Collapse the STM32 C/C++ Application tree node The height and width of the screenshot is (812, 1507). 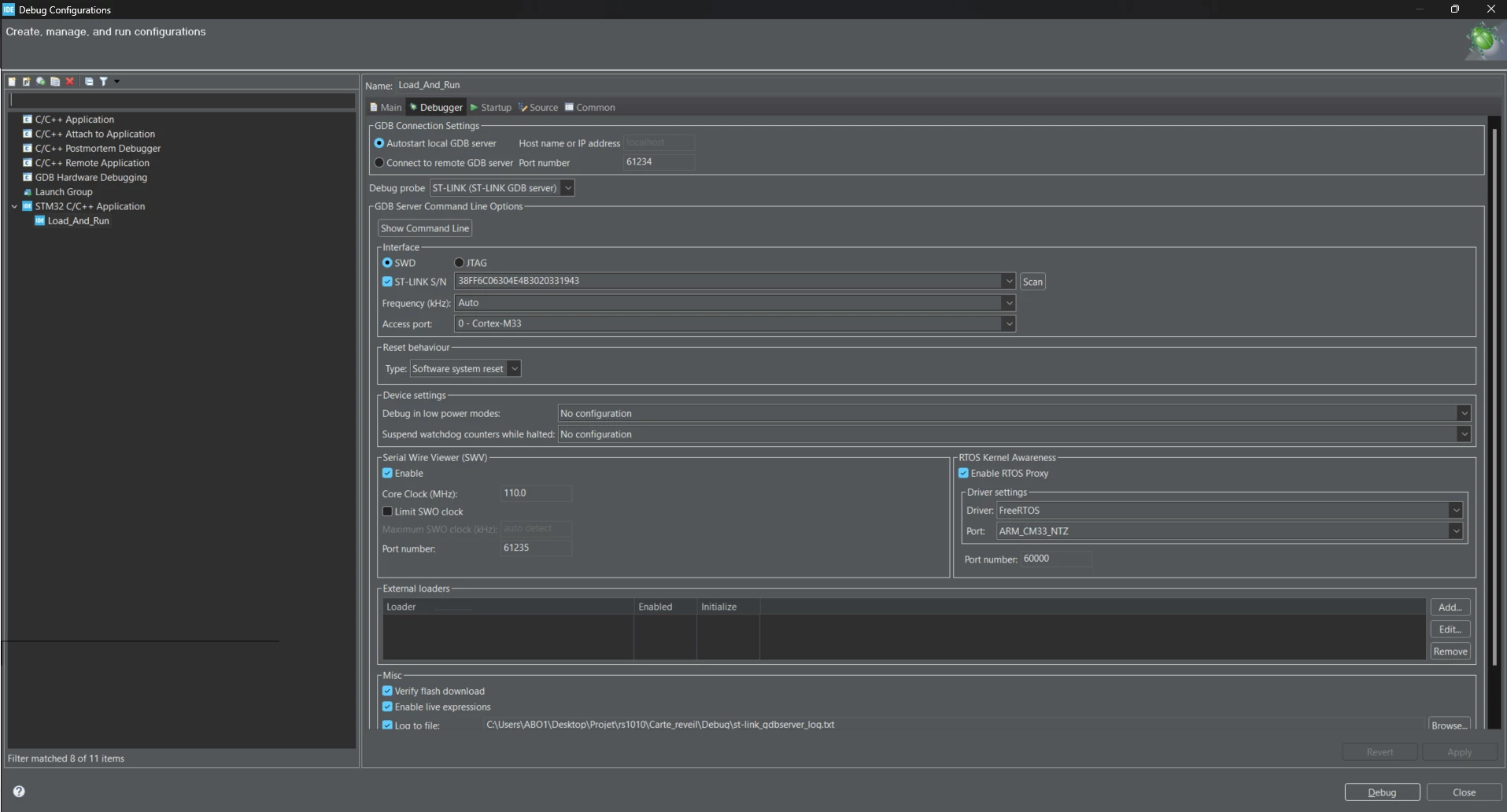pos(14,206)
